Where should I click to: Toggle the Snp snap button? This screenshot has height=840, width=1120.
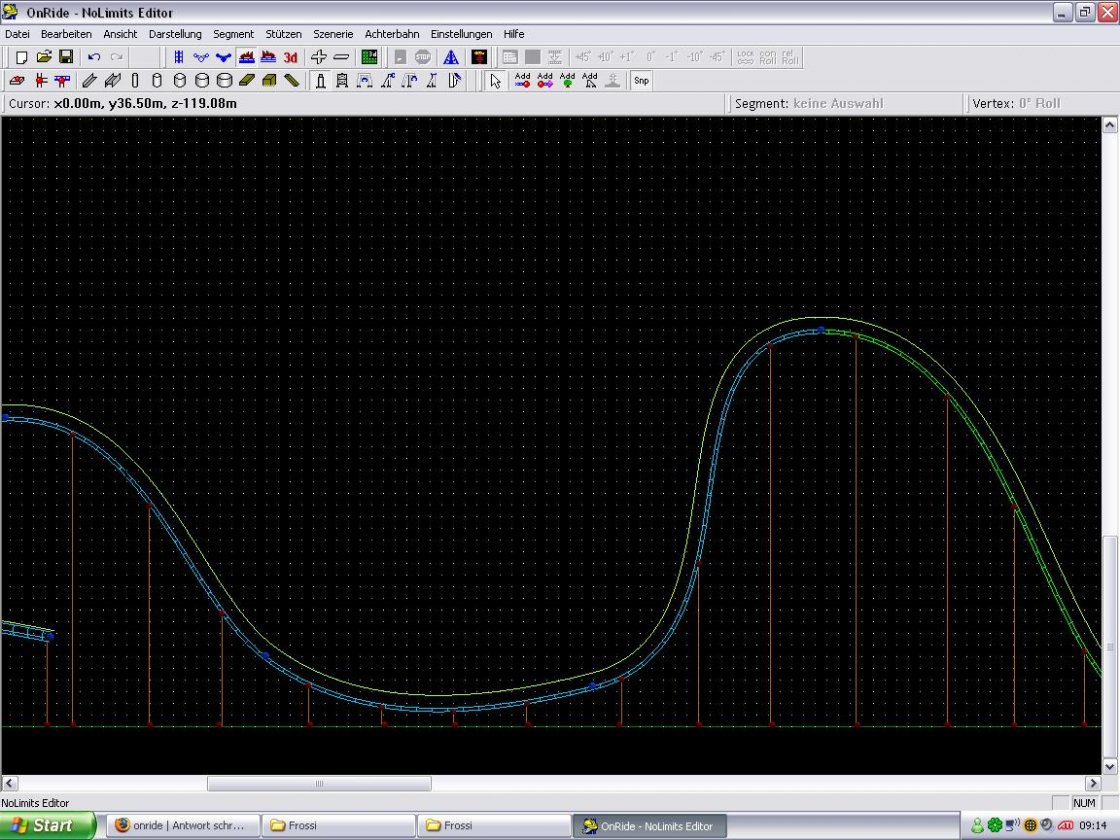tap(641, 81)
